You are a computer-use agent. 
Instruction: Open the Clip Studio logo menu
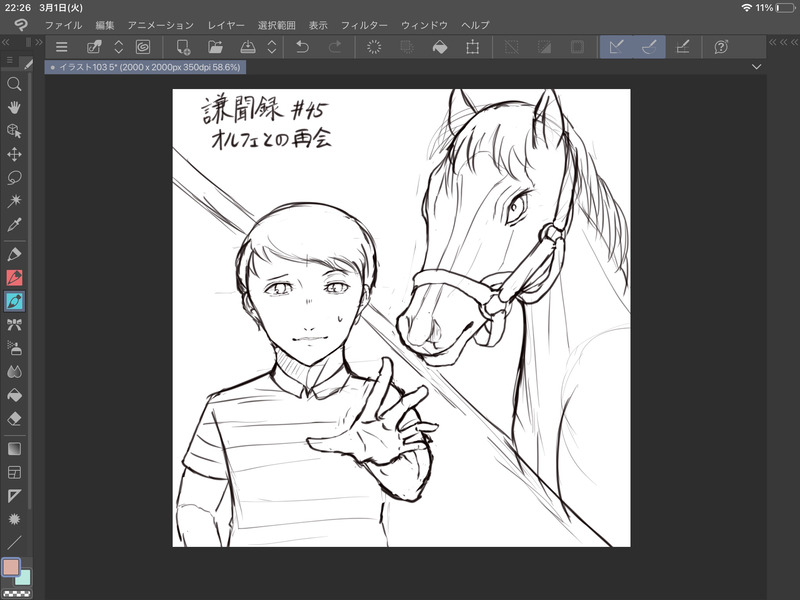[21, 24]
